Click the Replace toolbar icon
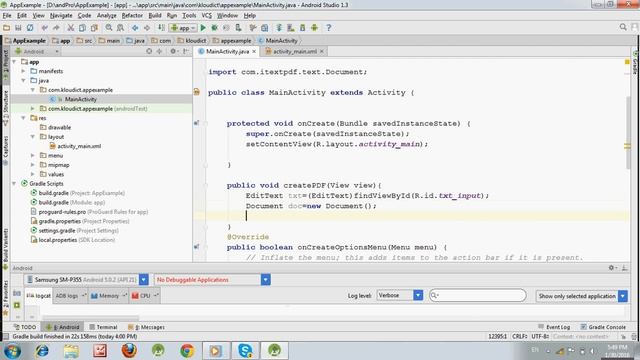Viewport: 640px width, 360px height. click(x=120, y=28)
